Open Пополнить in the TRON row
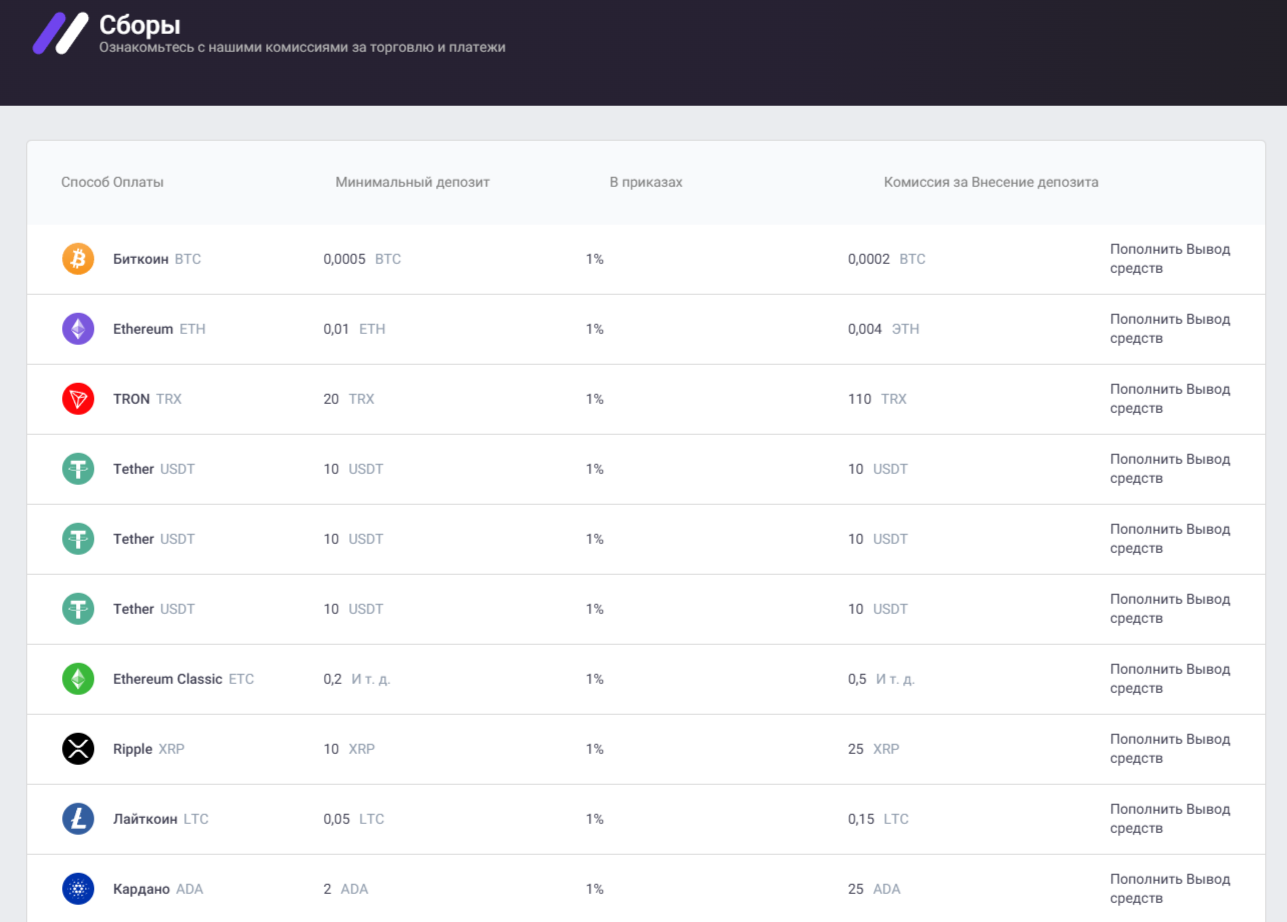This screenshot has height=922, width=1287. (1146, 389)
